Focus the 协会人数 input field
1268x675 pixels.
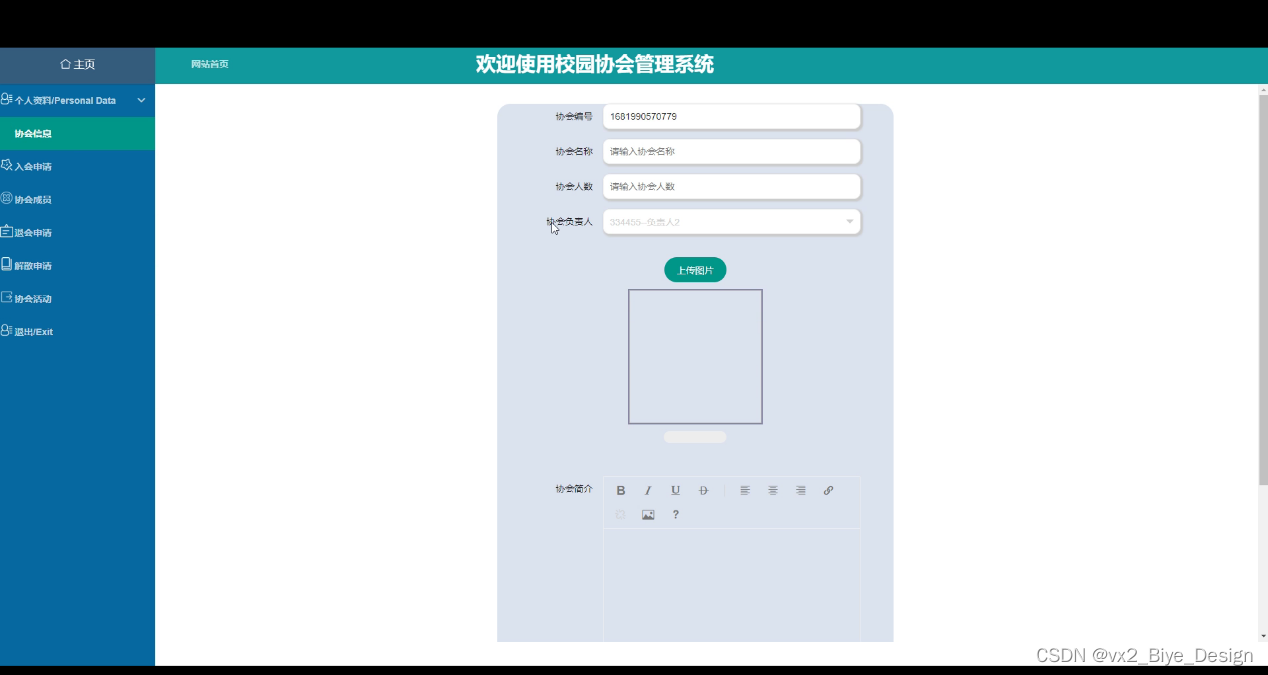coord(731,187)
